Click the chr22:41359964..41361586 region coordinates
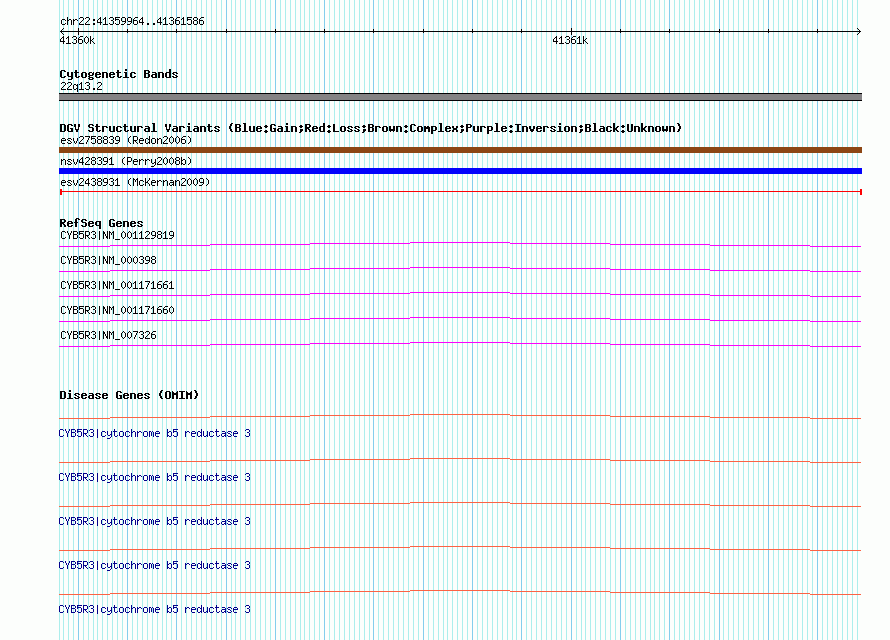The image size is (890, 640). pos(132,22)
